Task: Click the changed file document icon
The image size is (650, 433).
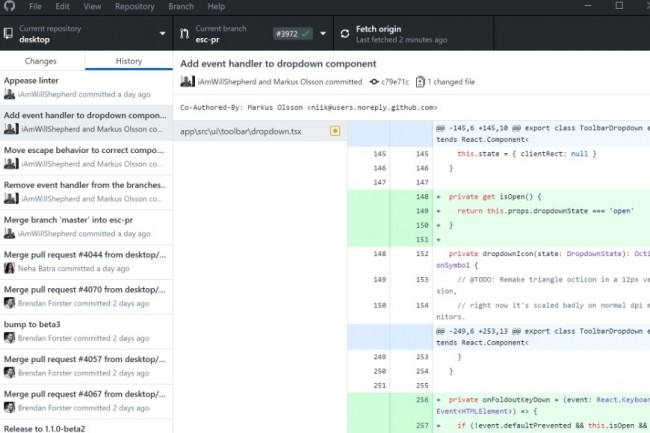Action: (x=420, y=82)
